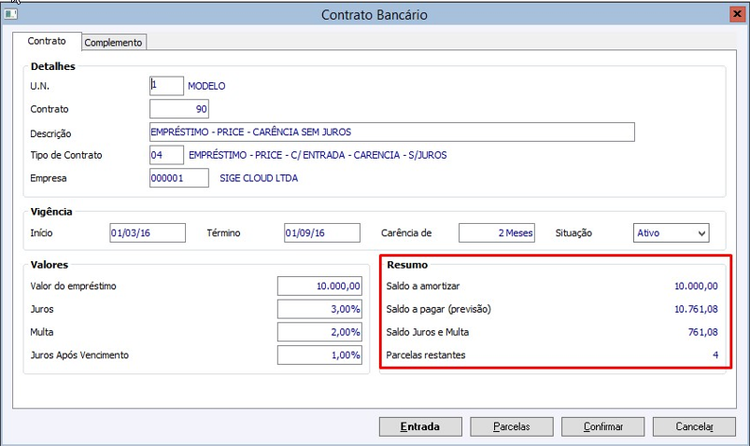Click the Saldo a pagar (previsão) label
Viewport: 750px width, 446px height.
[439, 309]
